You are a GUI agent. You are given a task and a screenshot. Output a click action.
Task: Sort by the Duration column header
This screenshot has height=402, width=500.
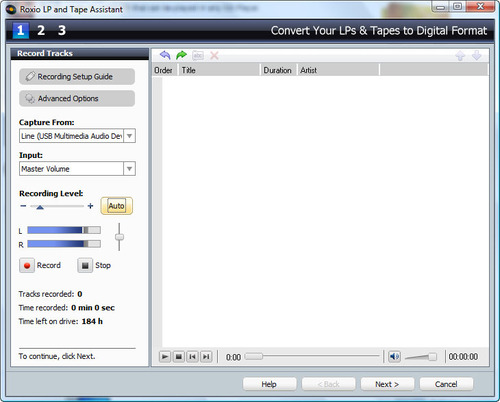[279, 70]
